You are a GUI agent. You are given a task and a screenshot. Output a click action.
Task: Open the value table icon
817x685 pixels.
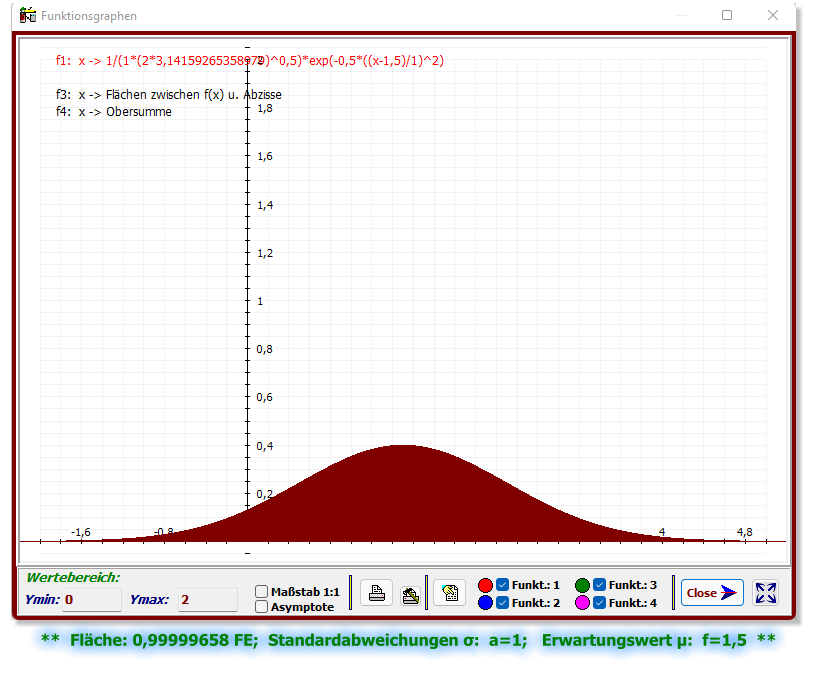(x=448, y=593)
